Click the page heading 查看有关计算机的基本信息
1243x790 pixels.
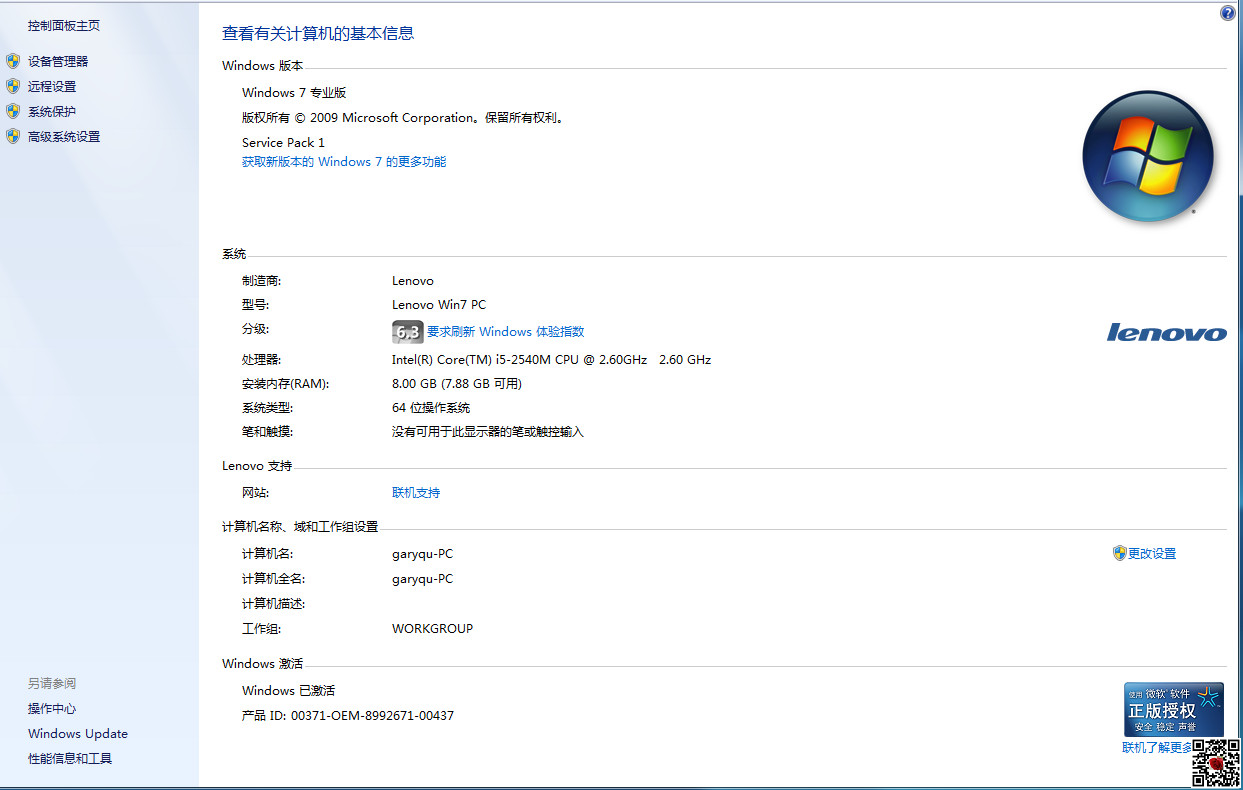coord(318,33)
